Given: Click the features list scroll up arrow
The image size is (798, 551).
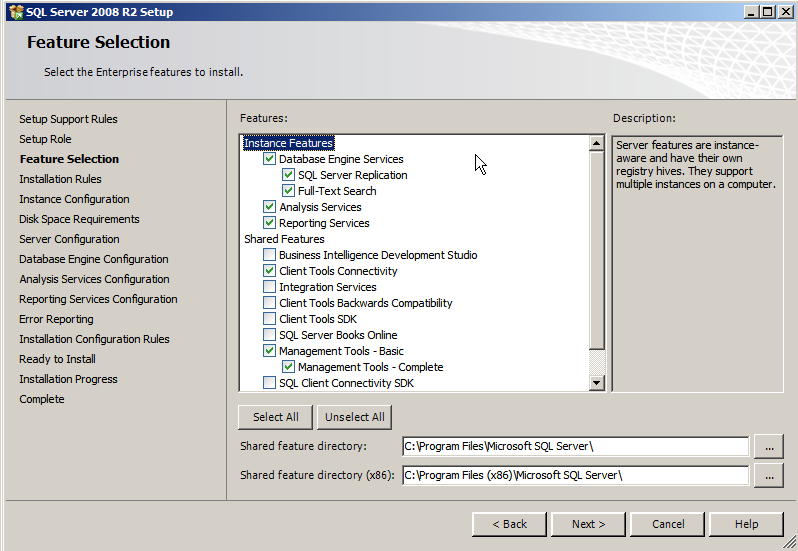Looking at the screenshot, I should tap(596, 143).
